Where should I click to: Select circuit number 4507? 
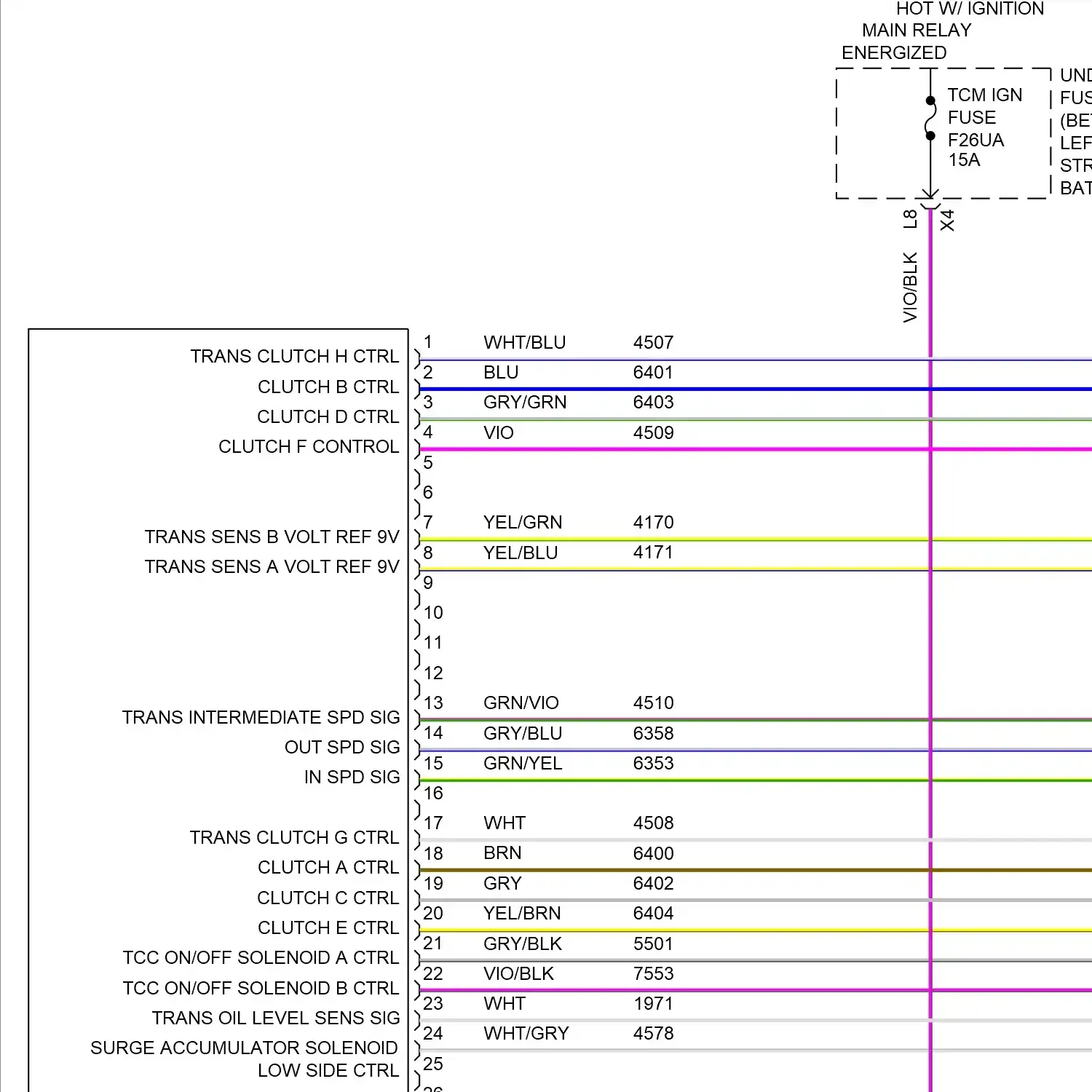(x=654, y=342)
